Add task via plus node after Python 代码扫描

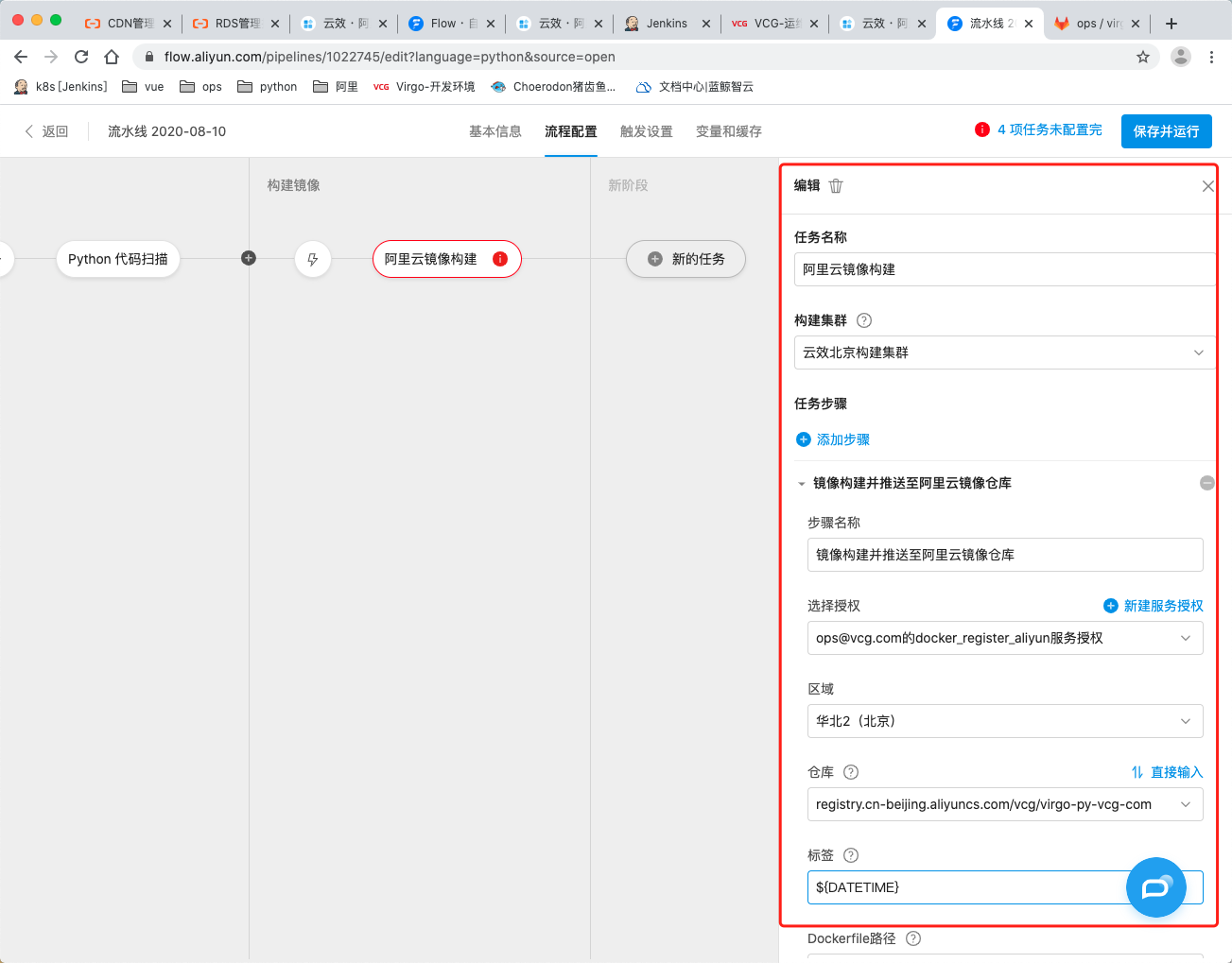pos(249,258)
